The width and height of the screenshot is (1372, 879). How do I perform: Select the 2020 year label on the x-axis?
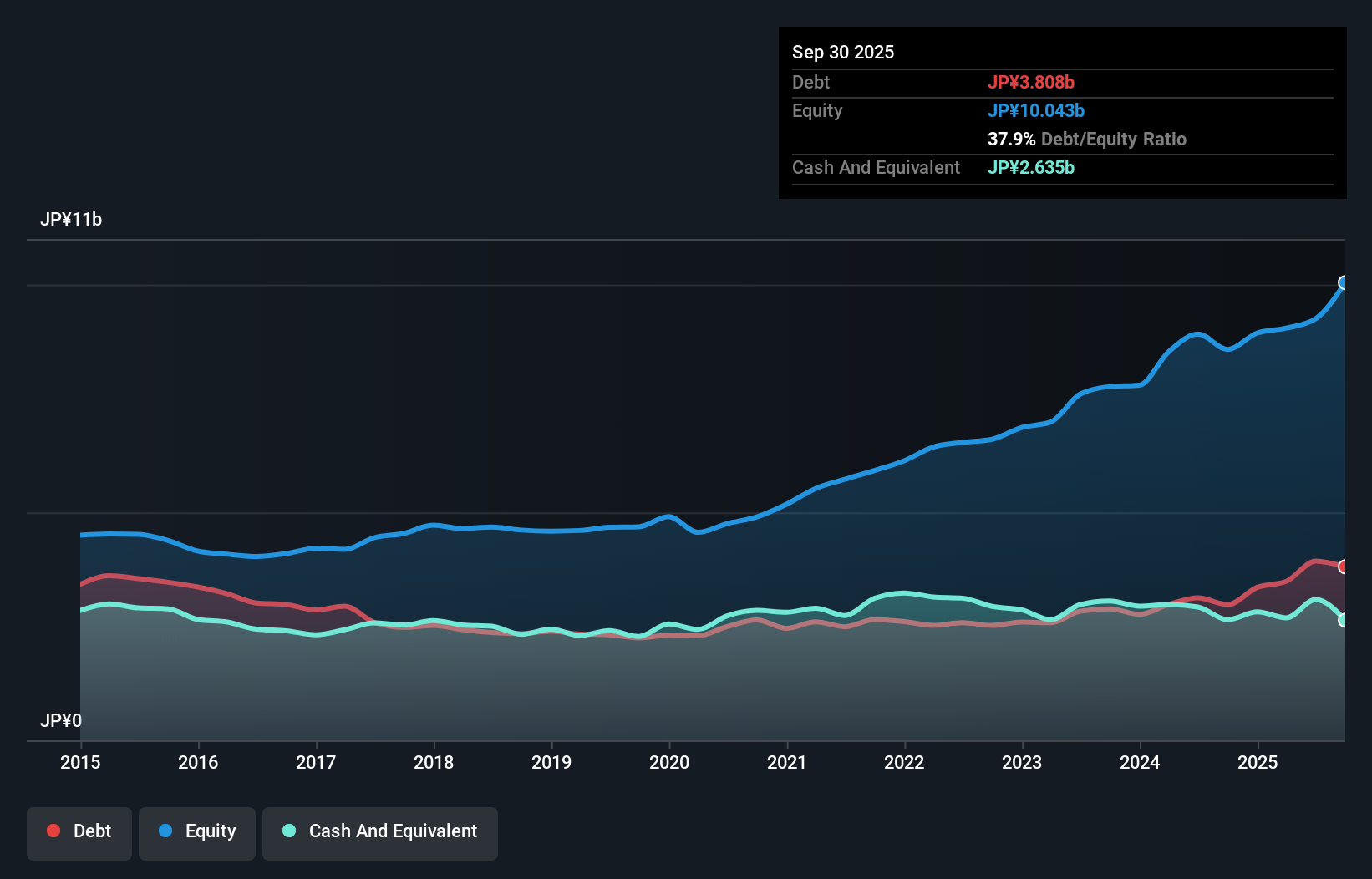[669, 763]
